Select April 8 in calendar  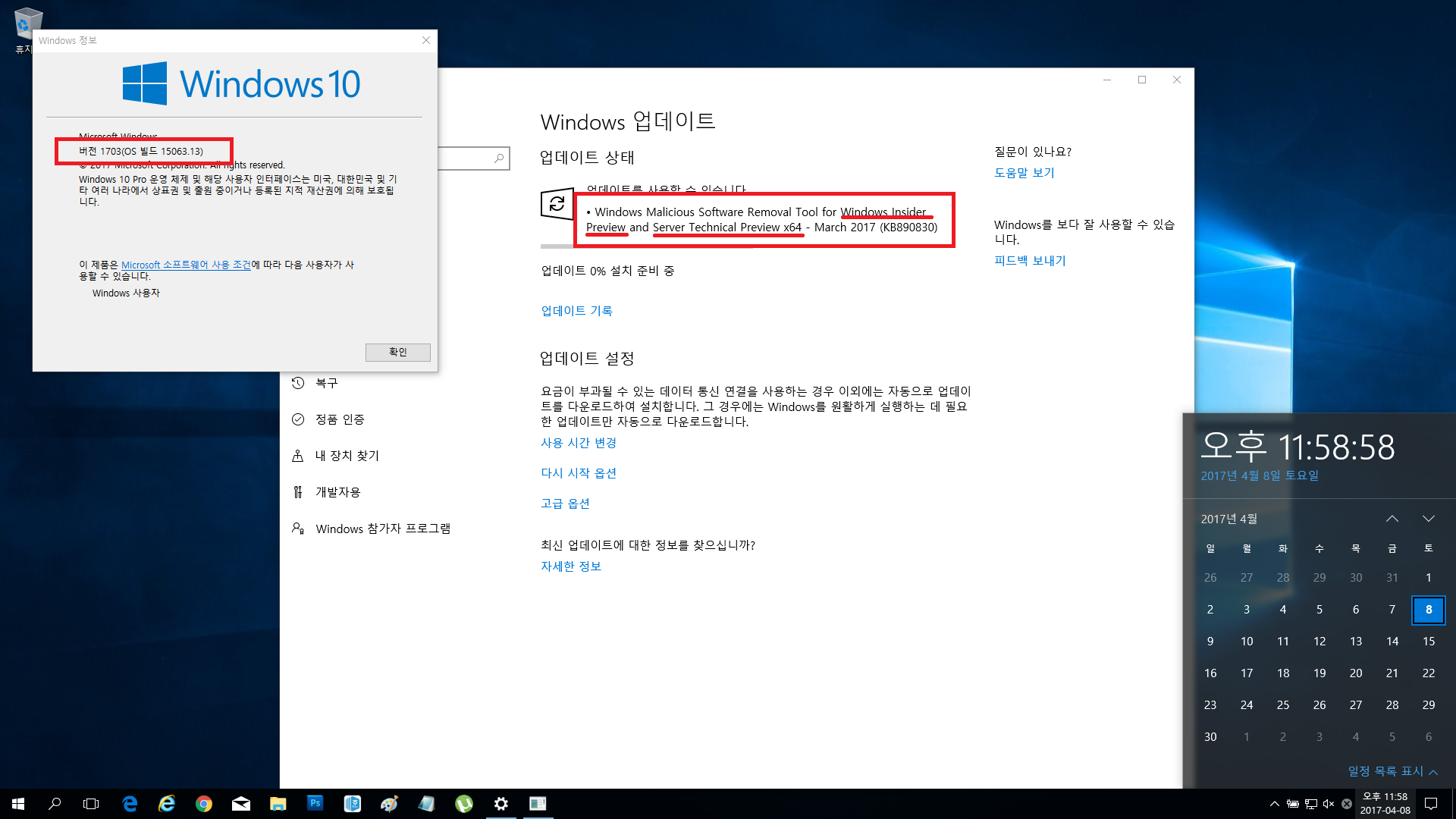coord(1429,610)
